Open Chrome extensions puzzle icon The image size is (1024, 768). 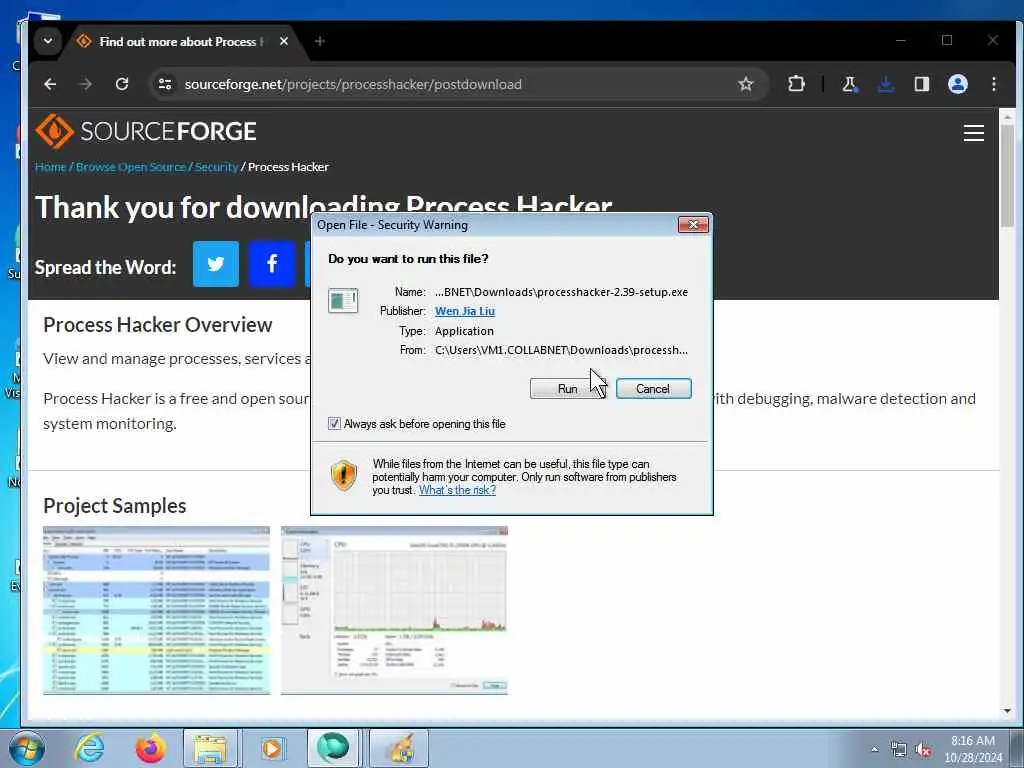(x=796, y=84)
